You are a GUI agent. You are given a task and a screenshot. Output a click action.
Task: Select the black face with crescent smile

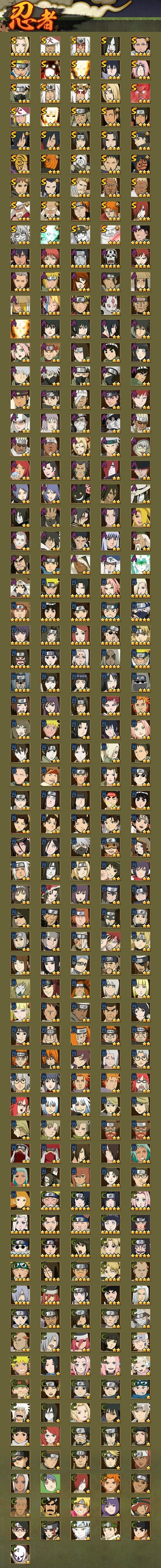[80, 494]
